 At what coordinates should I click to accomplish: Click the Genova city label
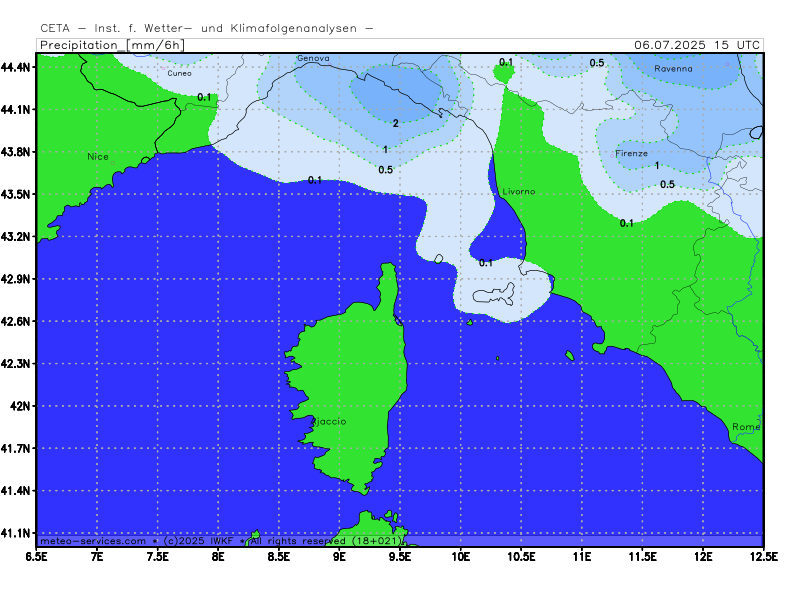click(313, 58)
